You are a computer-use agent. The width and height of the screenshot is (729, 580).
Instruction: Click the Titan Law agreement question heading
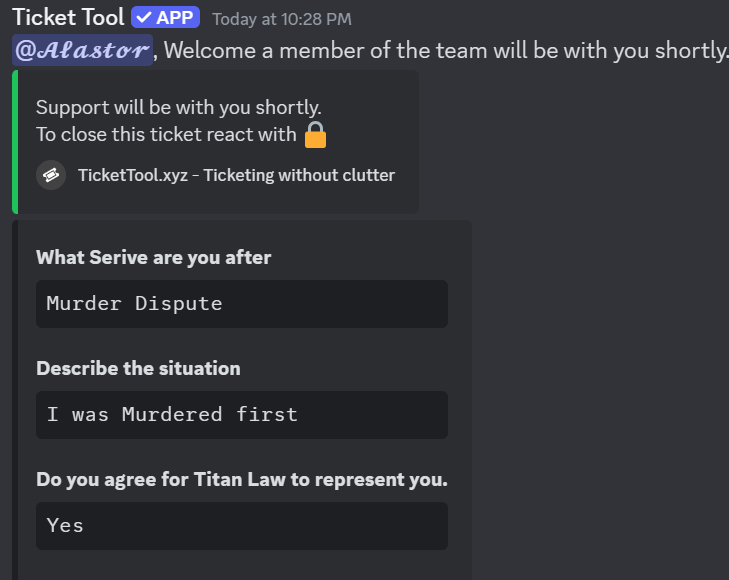[242, 480]
